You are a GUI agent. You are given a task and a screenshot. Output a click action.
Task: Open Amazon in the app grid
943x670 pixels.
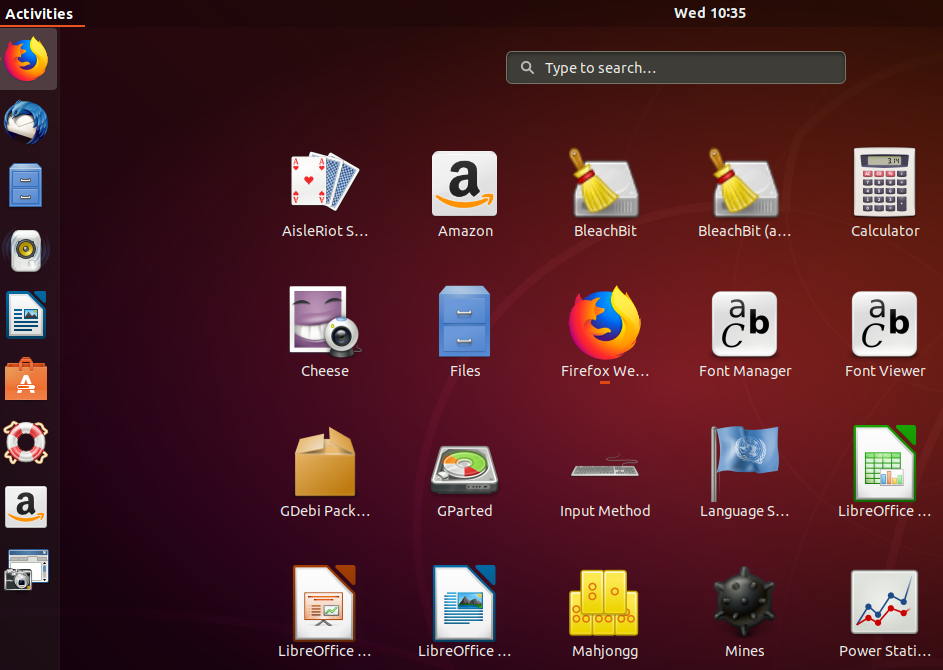tap(465, 195)
